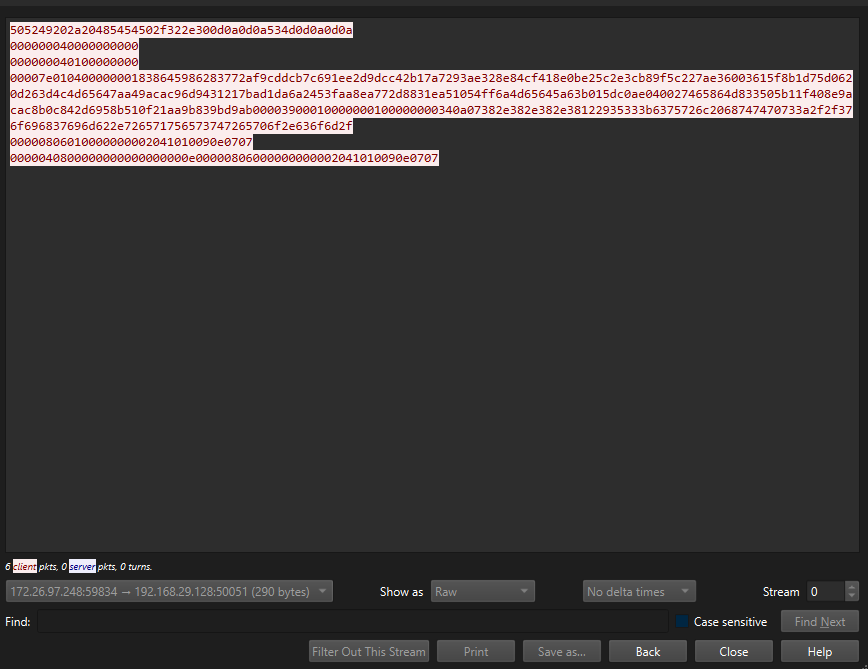Click Filter Out This Stream button
This screenshot has width=868, height=669.
click(x=369, y=652)
